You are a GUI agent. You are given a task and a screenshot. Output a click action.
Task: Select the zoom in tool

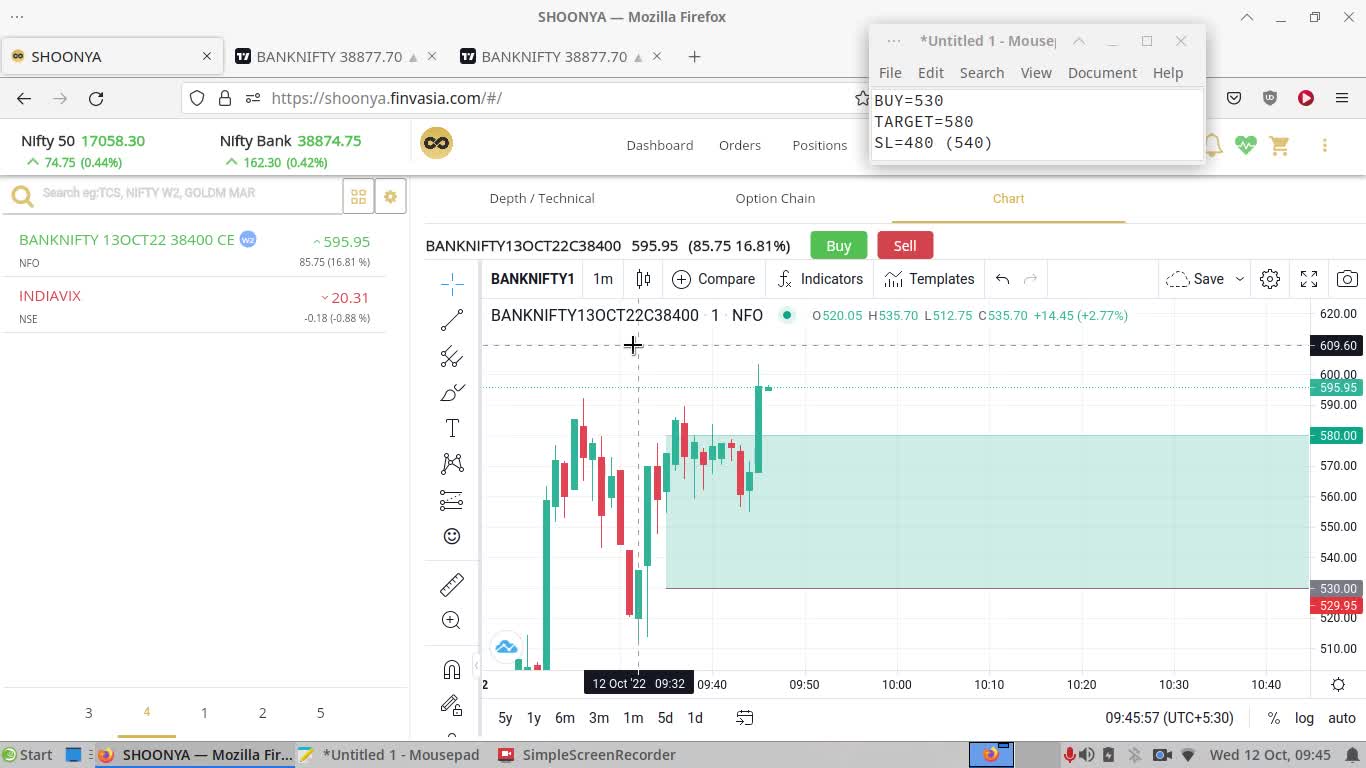(x=452, y=620)
